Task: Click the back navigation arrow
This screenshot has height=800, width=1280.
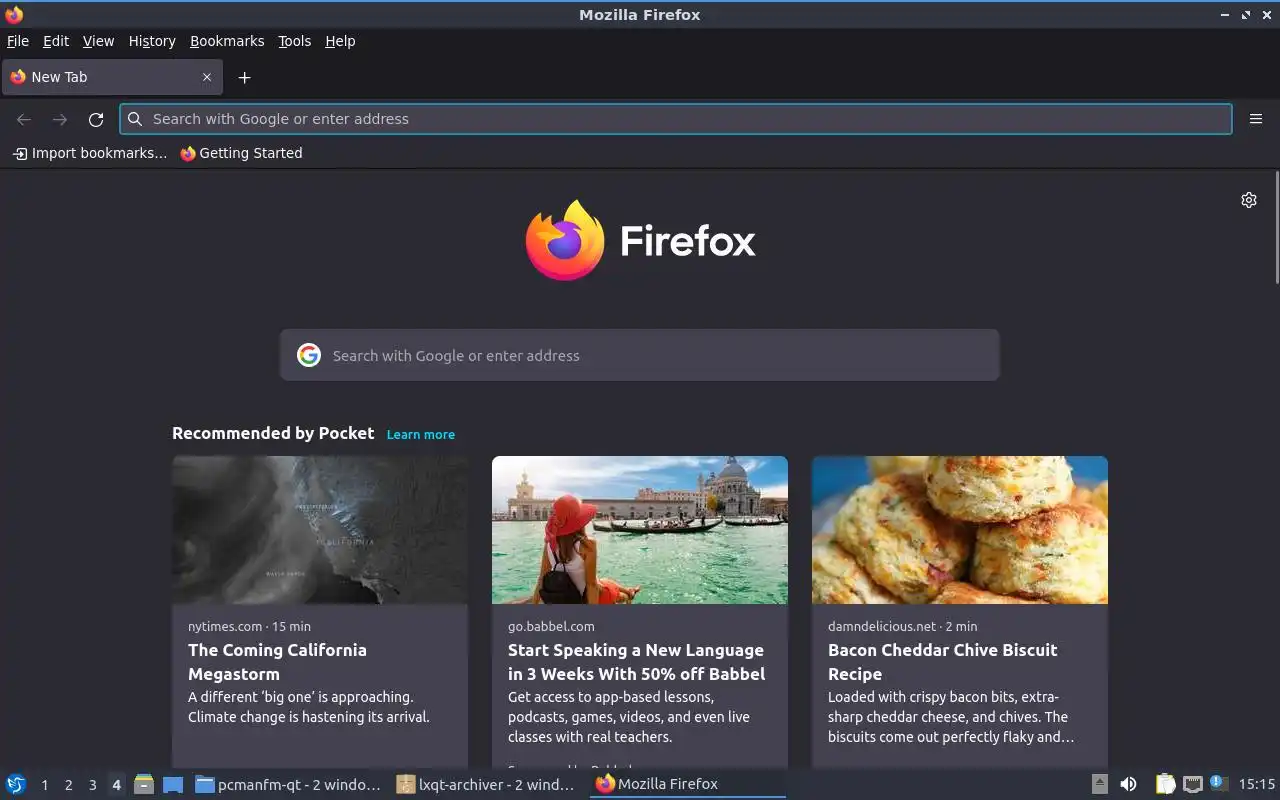Action: click(24, 119)
